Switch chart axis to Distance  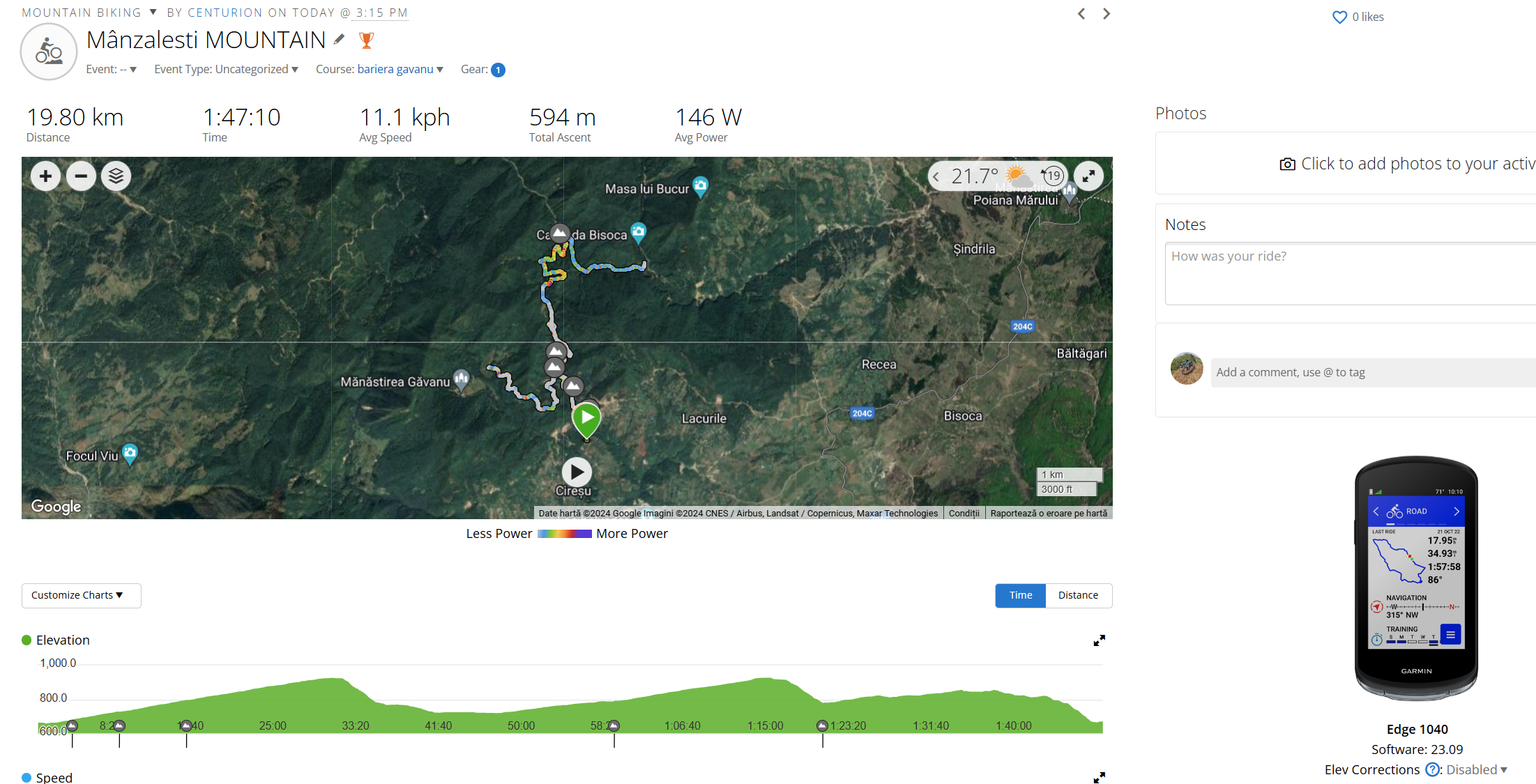pyautogui.click(x=1078, y=596)
